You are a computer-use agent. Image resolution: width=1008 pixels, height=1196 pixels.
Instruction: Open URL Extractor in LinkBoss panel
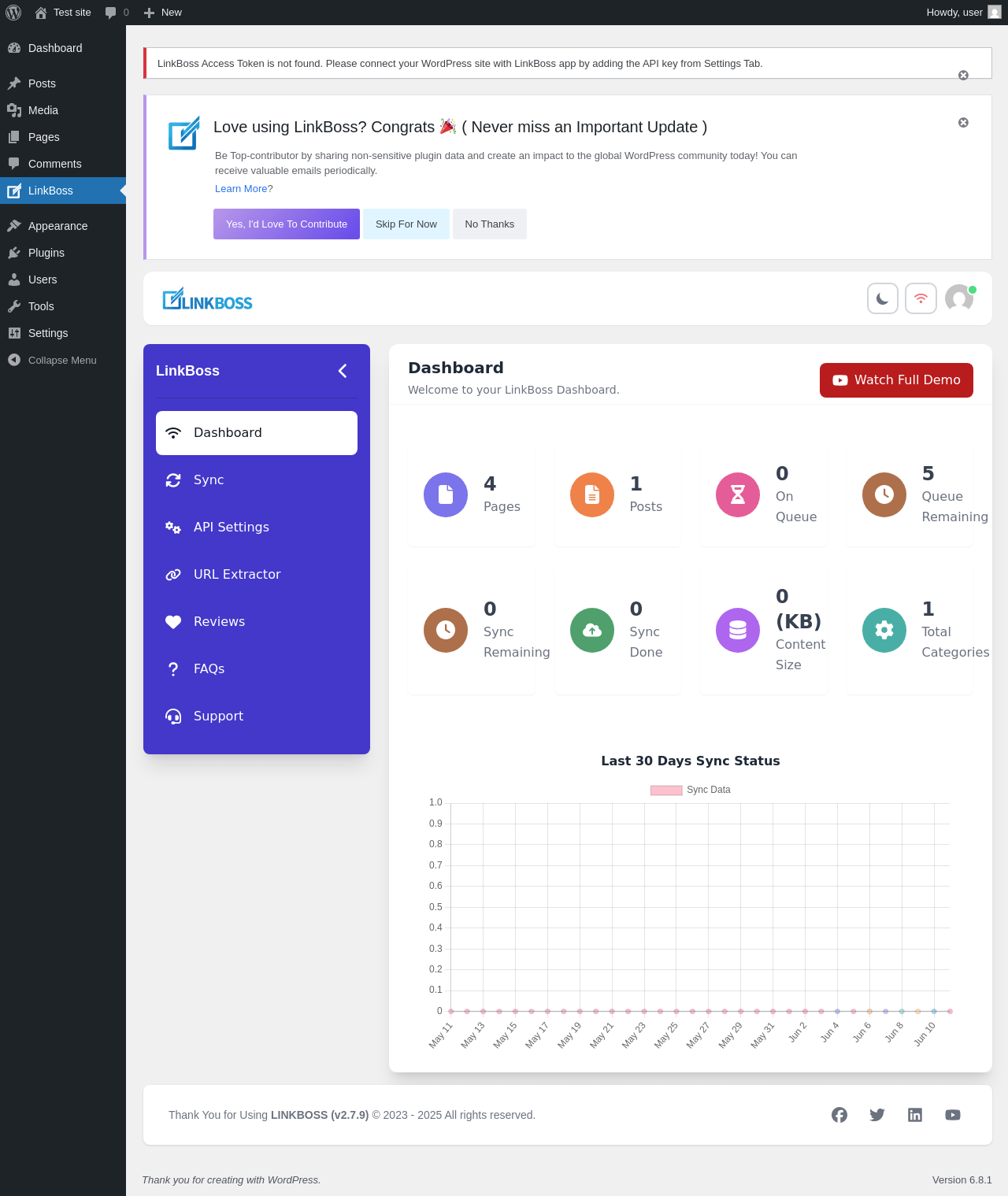tap(257, 575)
